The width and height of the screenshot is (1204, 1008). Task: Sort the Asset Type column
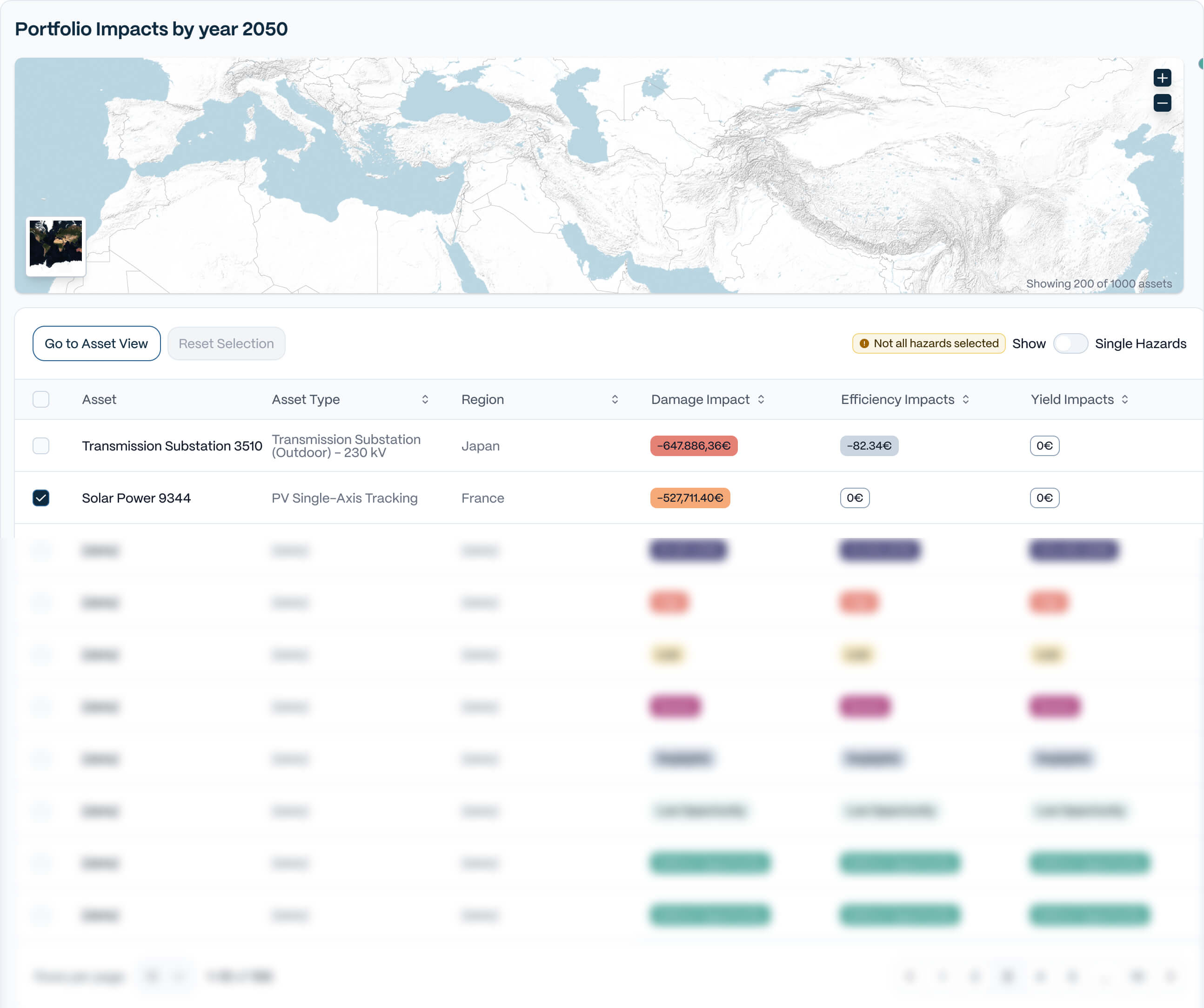(425, 399)
